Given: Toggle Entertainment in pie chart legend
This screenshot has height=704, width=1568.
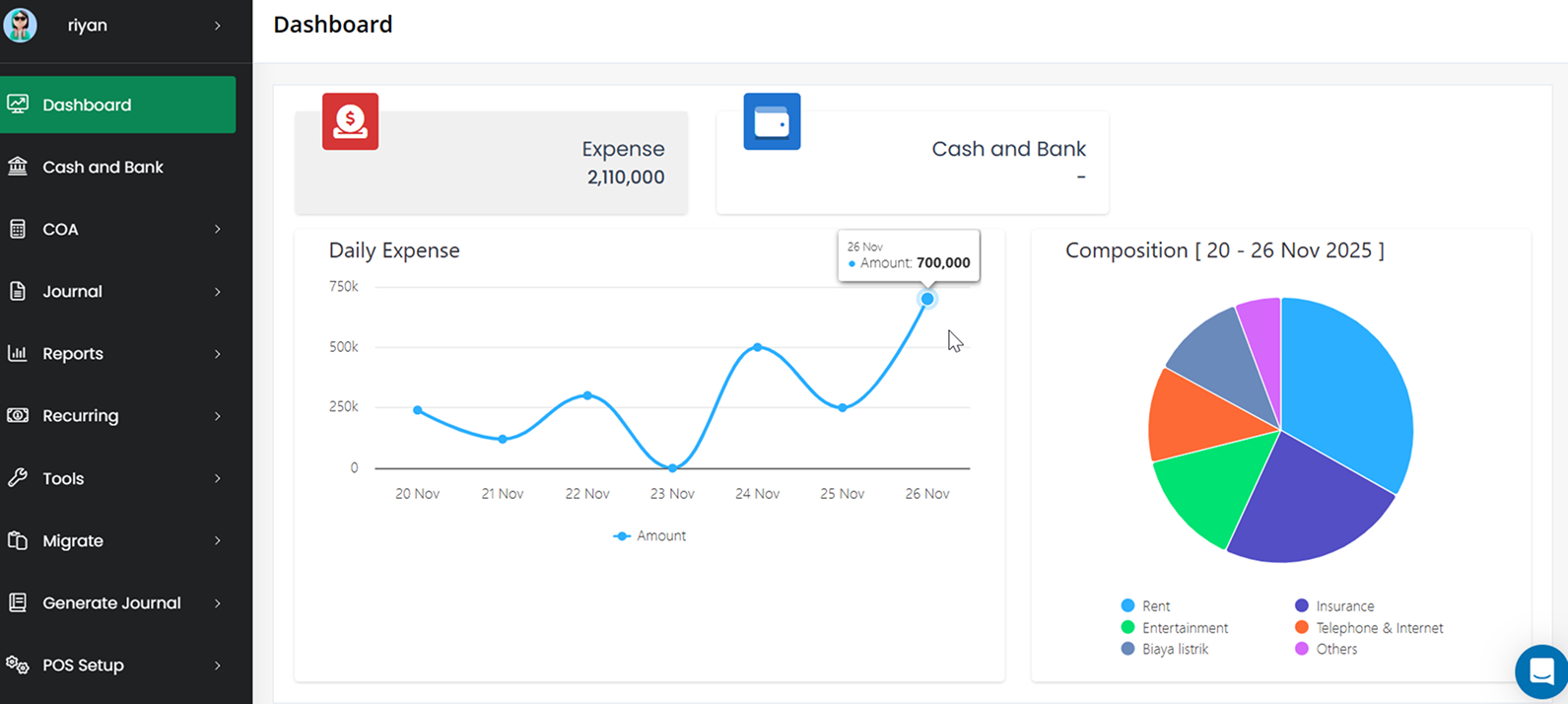Looking at the screenshot, I should (1175, 627).
